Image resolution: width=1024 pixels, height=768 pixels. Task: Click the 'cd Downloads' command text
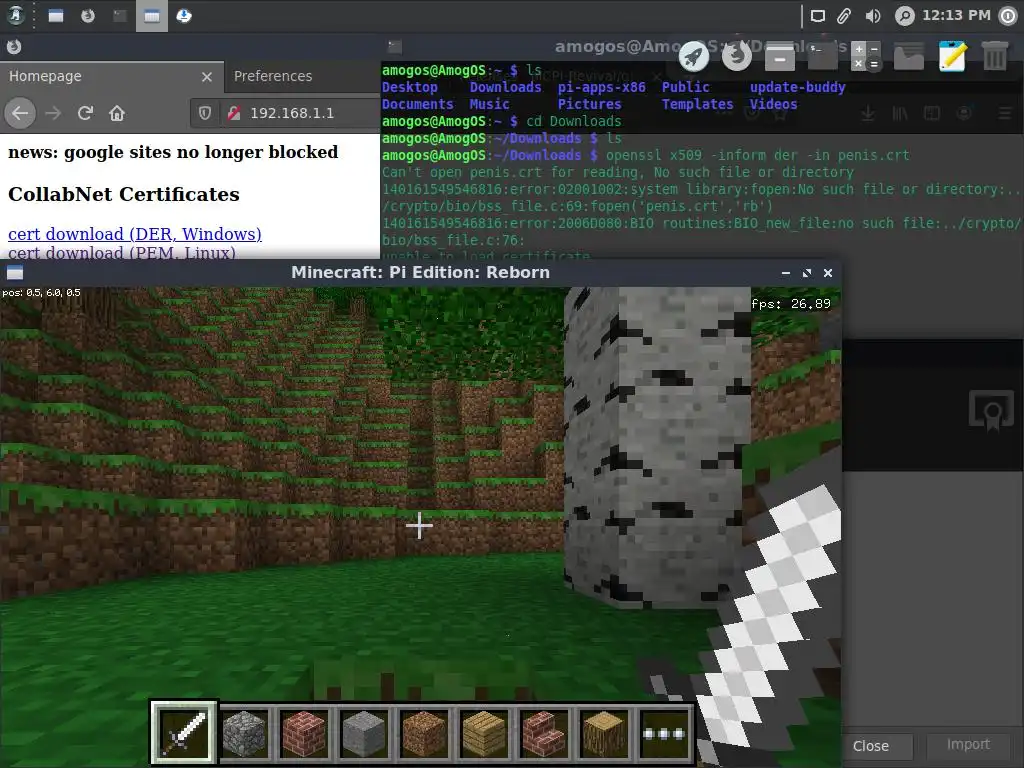[573, 121]
